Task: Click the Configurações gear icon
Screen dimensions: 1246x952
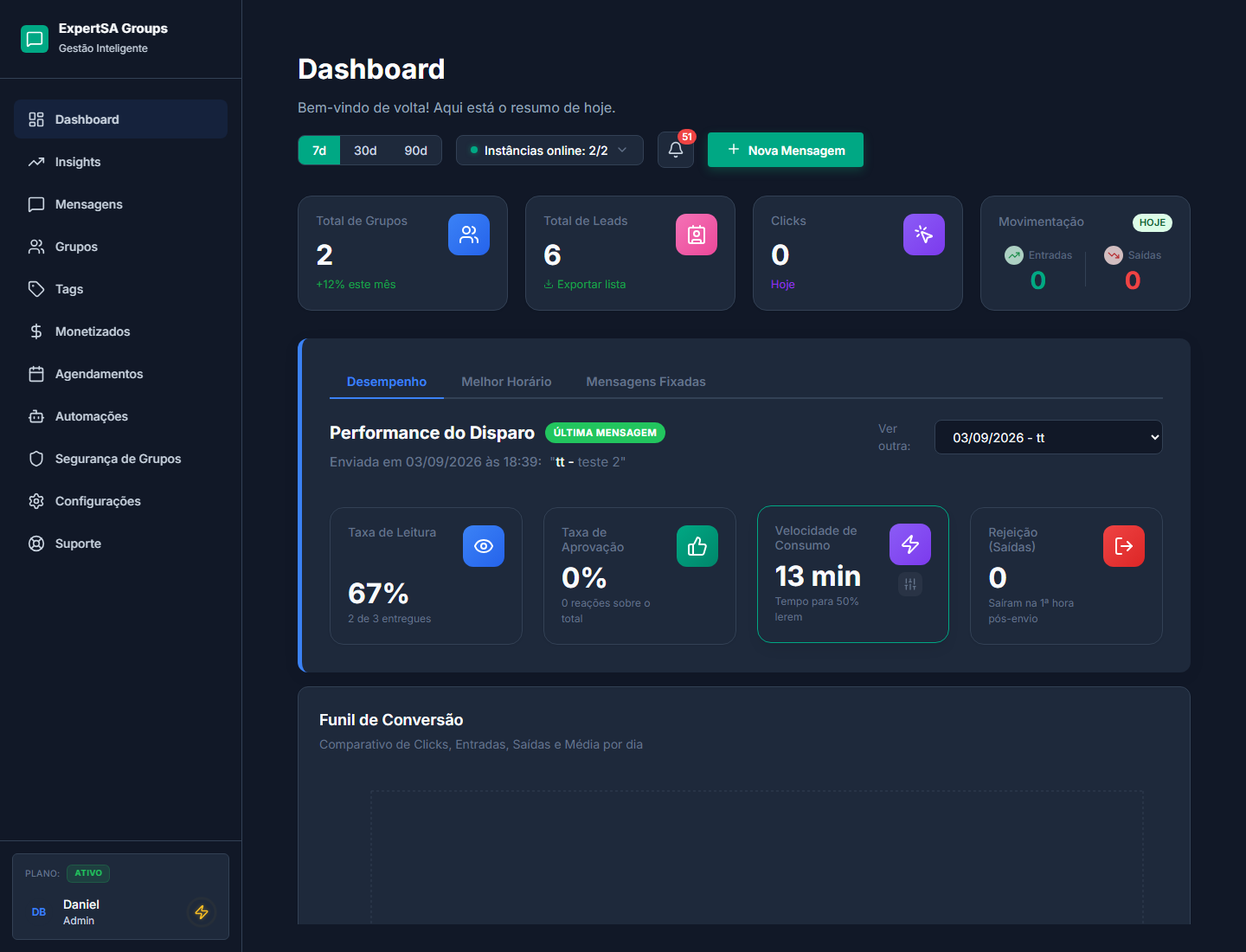Action: click(x=36, y=501)
